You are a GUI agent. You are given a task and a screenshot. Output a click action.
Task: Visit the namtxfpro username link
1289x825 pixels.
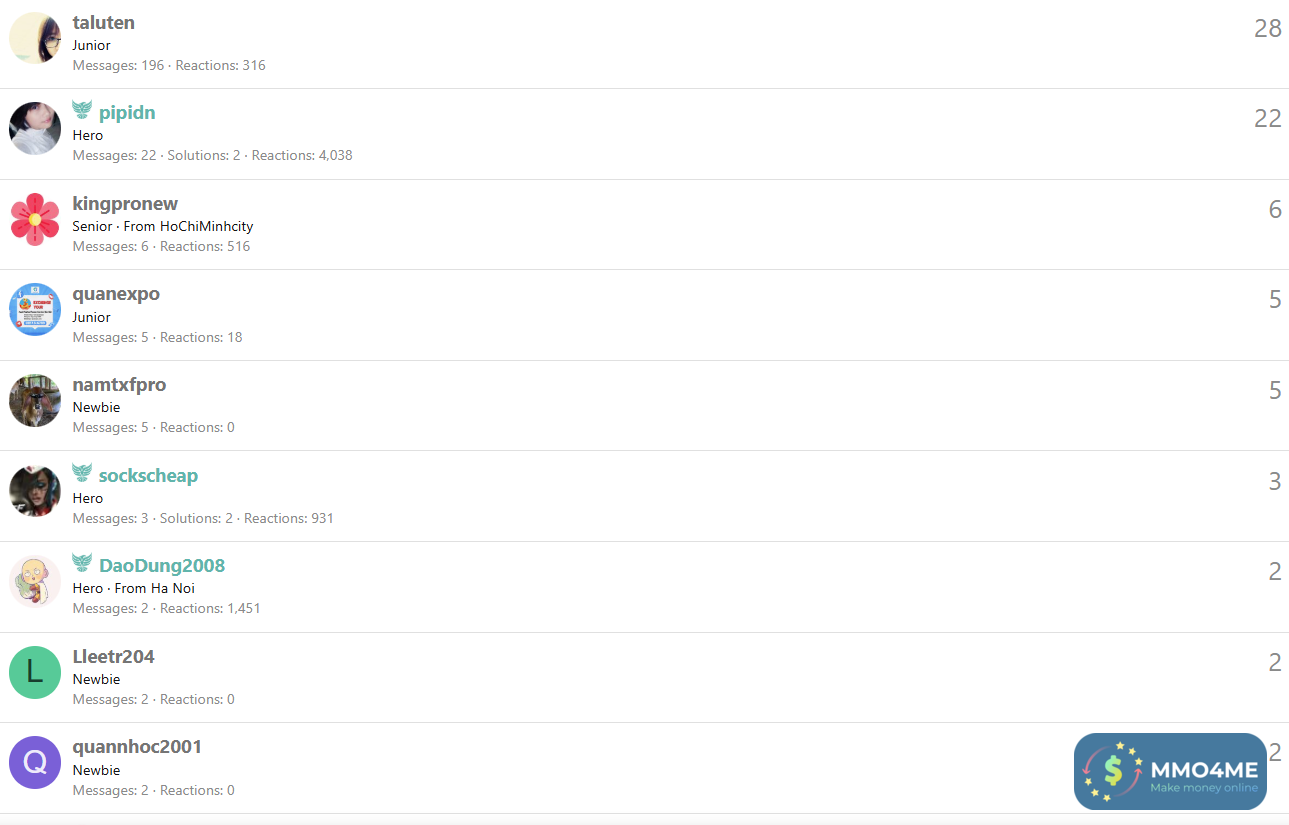[x=119, y=385]
